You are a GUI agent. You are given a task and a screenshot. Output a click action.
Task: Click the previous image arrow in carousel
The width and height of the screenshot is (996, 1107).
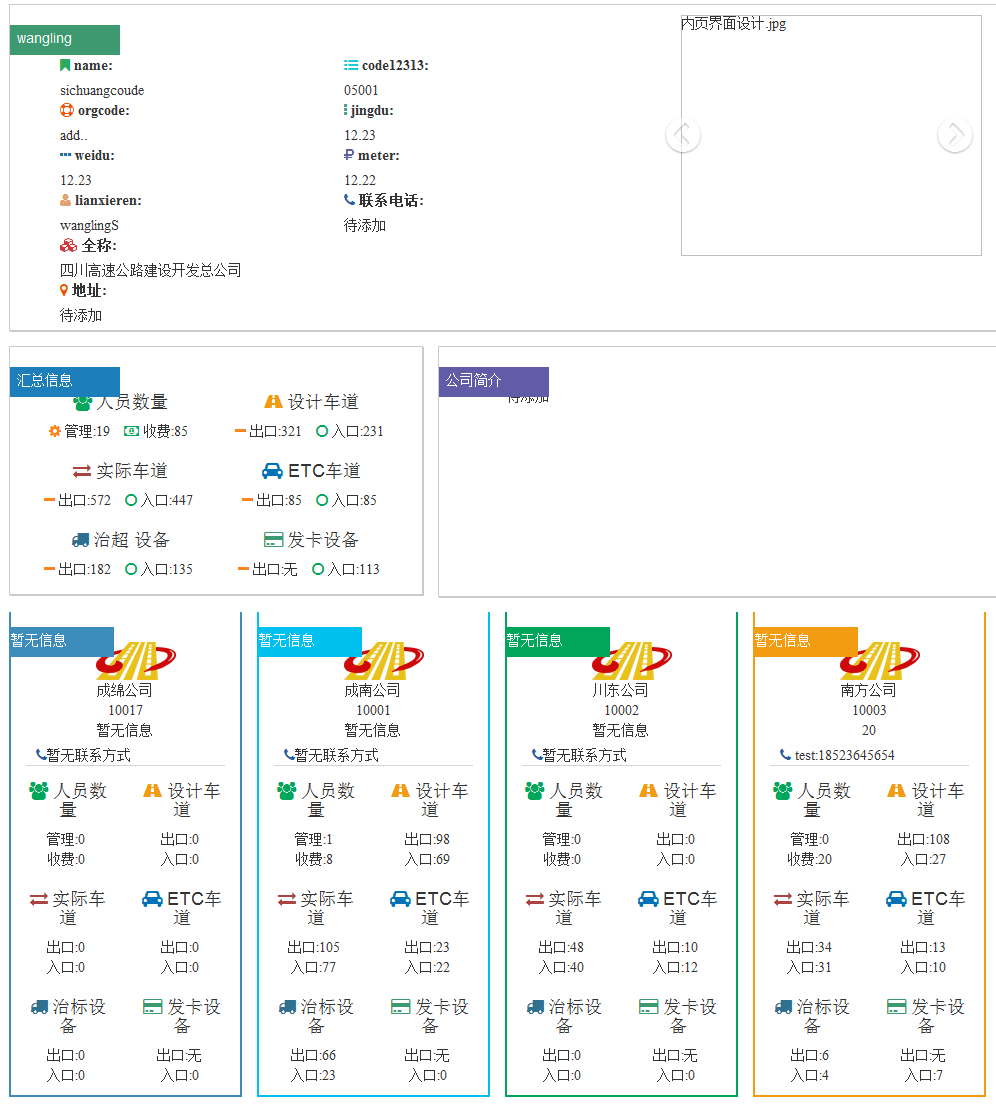[683, 134]
